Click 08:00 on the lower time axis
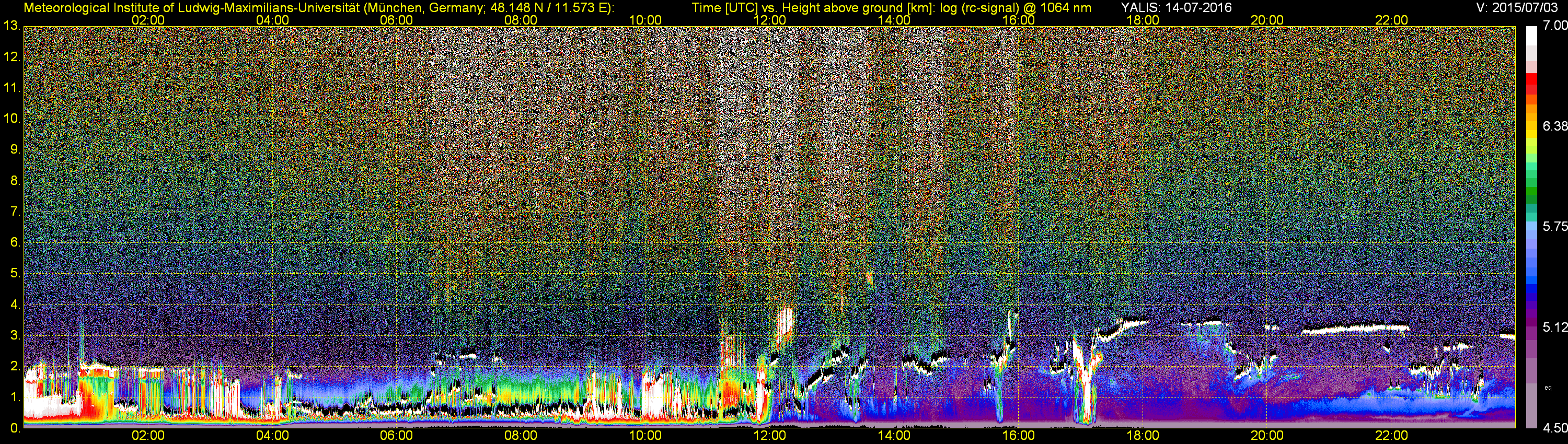1568x444 pixels. (x=521, y=436)
